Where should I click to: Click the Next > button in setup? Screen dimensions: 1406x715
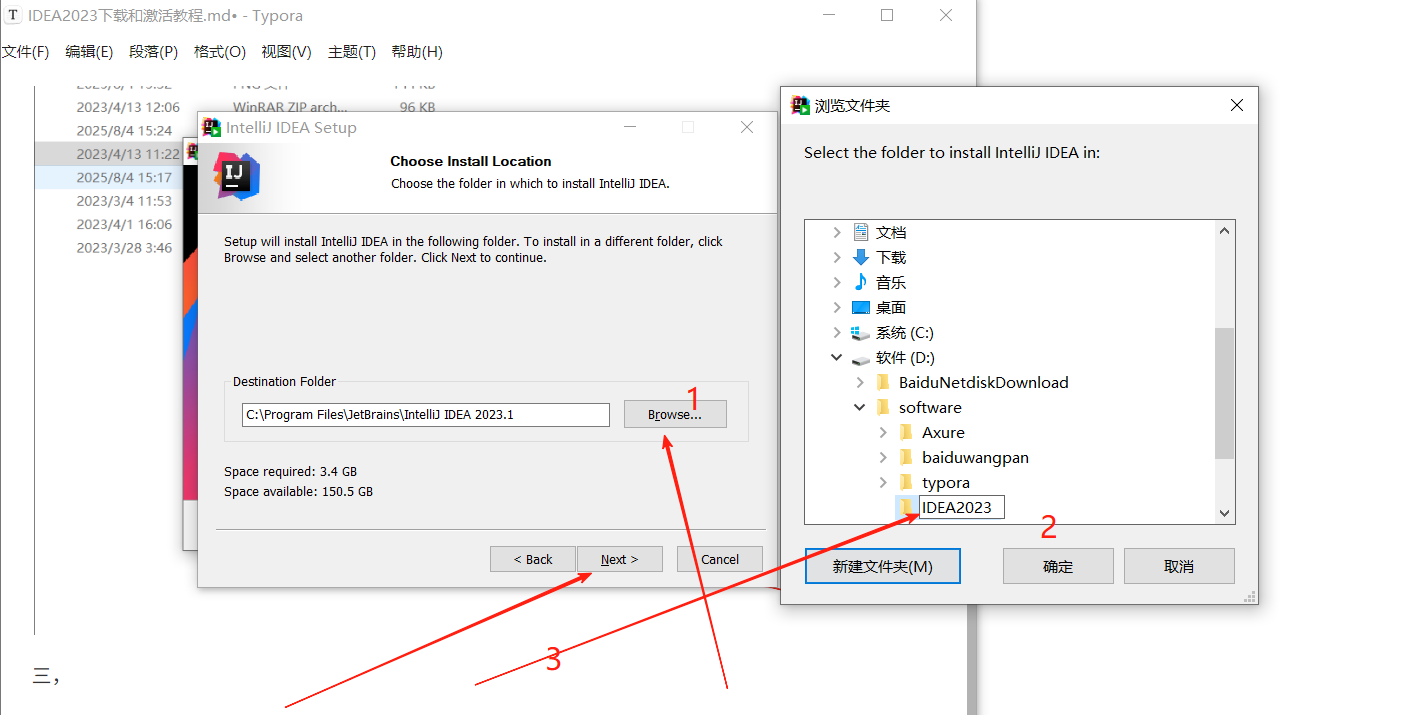click(x=619, y=559)
